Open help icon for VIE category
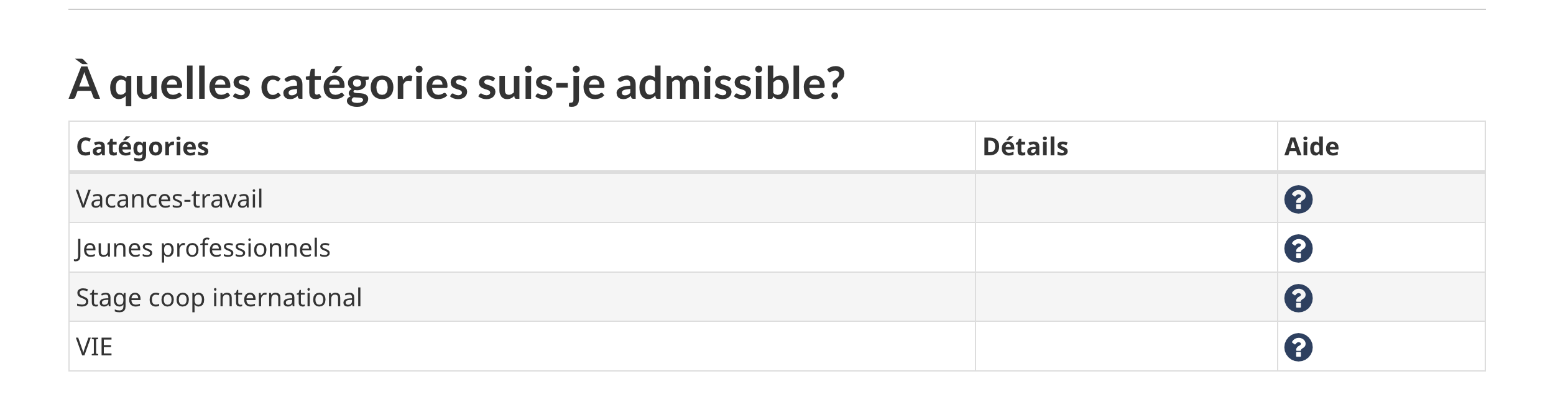 click(x=1298, y=347)
